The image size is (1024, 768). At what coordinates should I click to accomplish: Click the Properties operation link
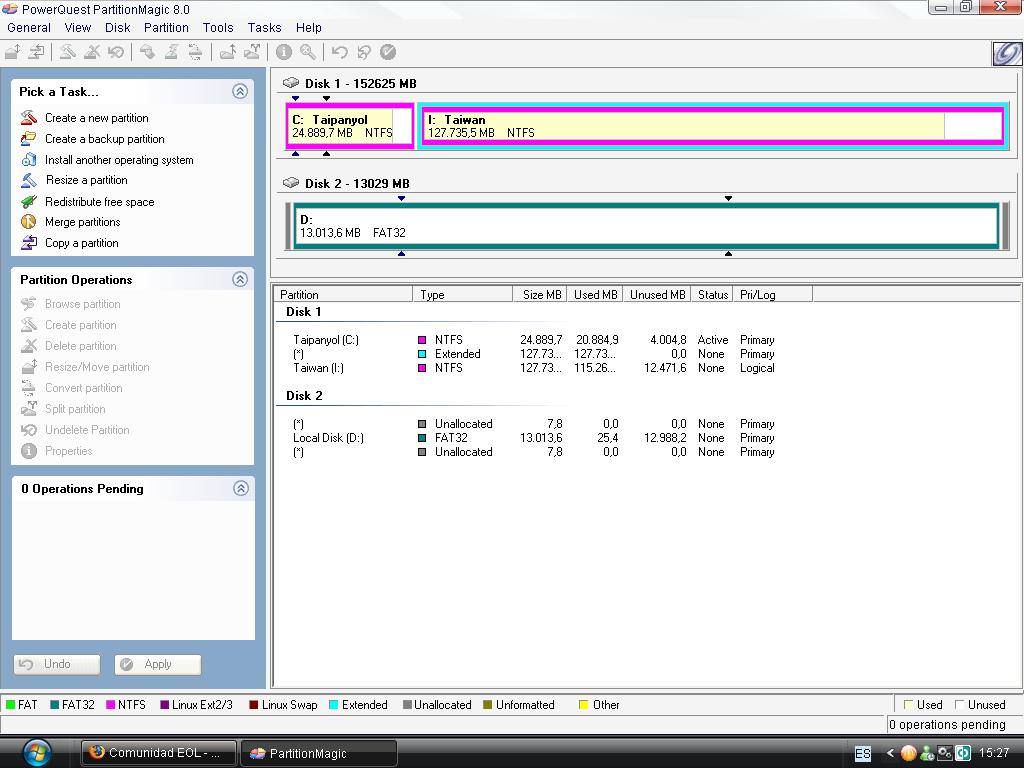tap(68, 451)
